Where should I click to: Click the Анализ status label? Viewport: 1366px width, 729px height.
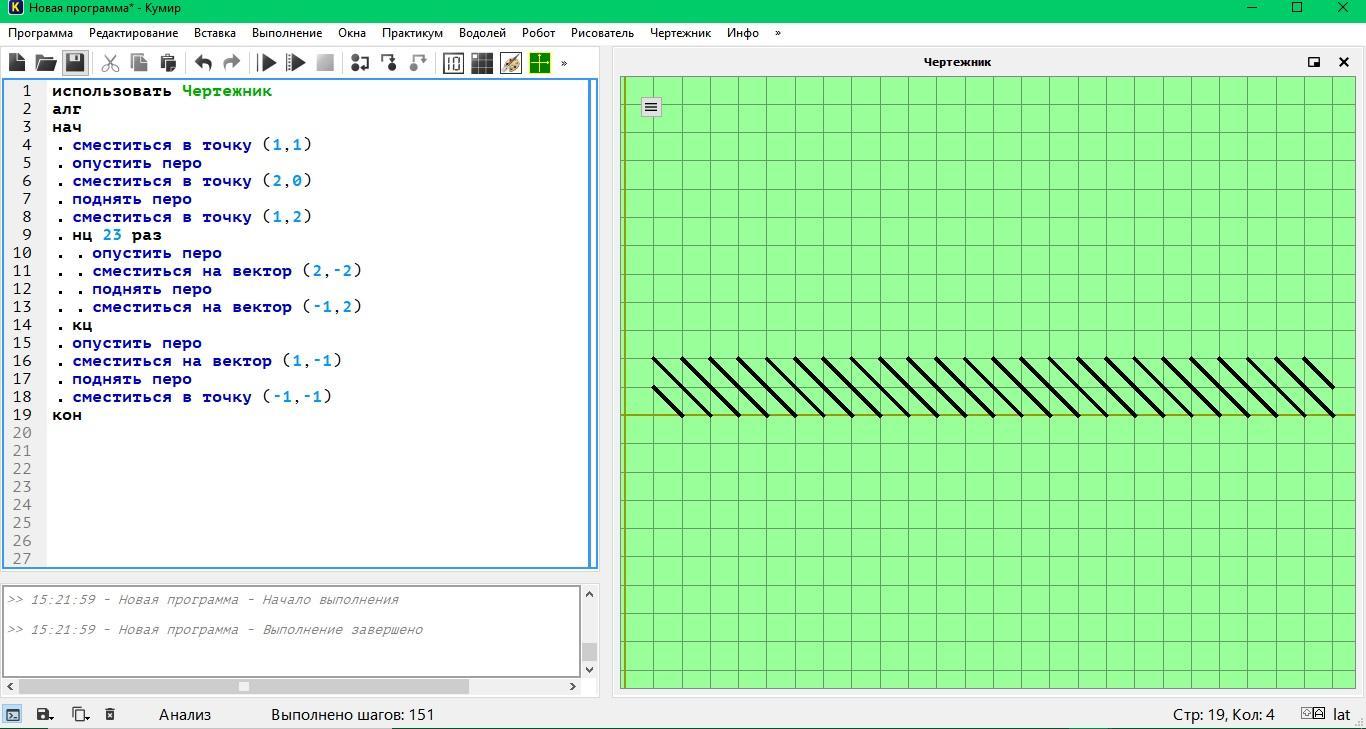point(185,715)
